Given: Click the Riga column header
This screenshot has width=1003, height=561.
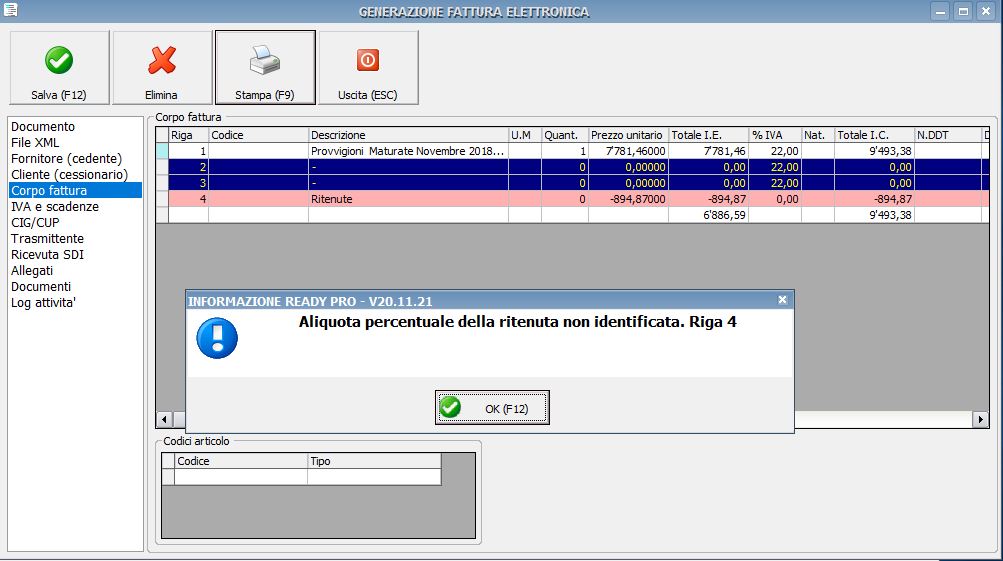Looking at the screenshot, I should click(189, 135).
